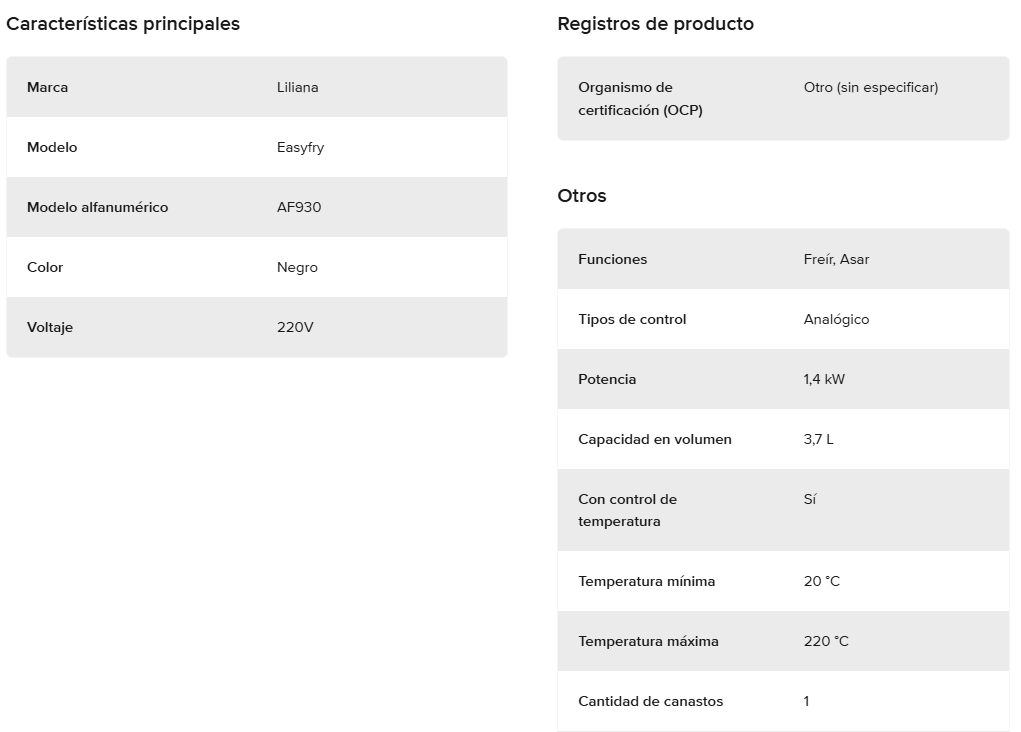Image resolution: width=1021 pixels, height=732 pixels.
Task: Click the Registros de producto heading
Action: (655, 24)
